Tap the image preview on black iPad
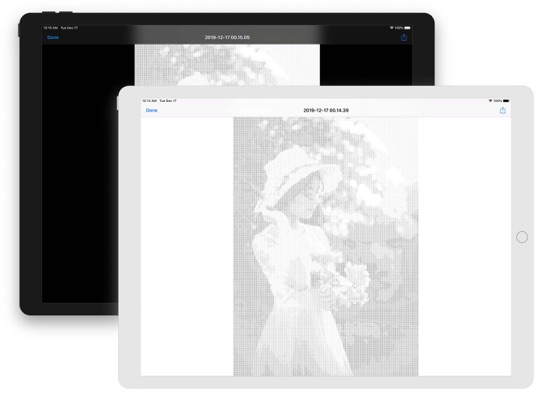 click(x=227, y=65)
